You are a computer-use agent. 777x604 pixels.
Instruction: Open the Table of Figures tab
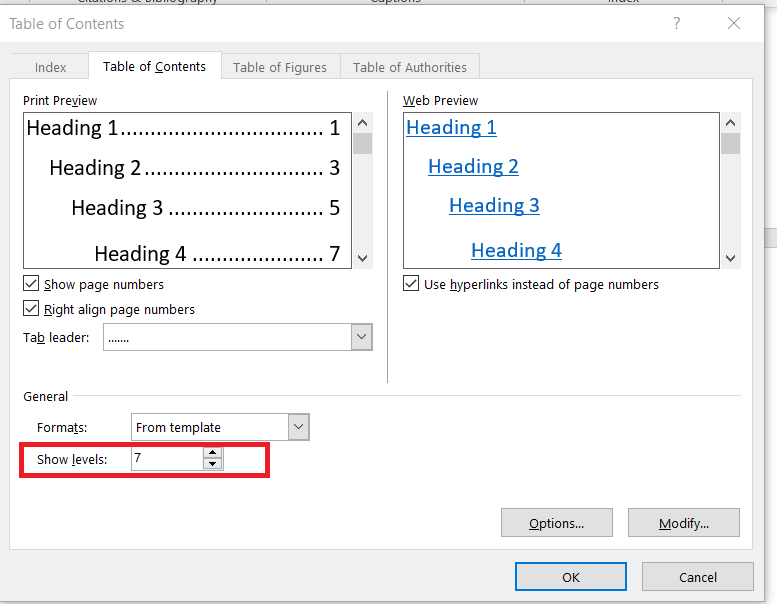[x=280, y=67]
